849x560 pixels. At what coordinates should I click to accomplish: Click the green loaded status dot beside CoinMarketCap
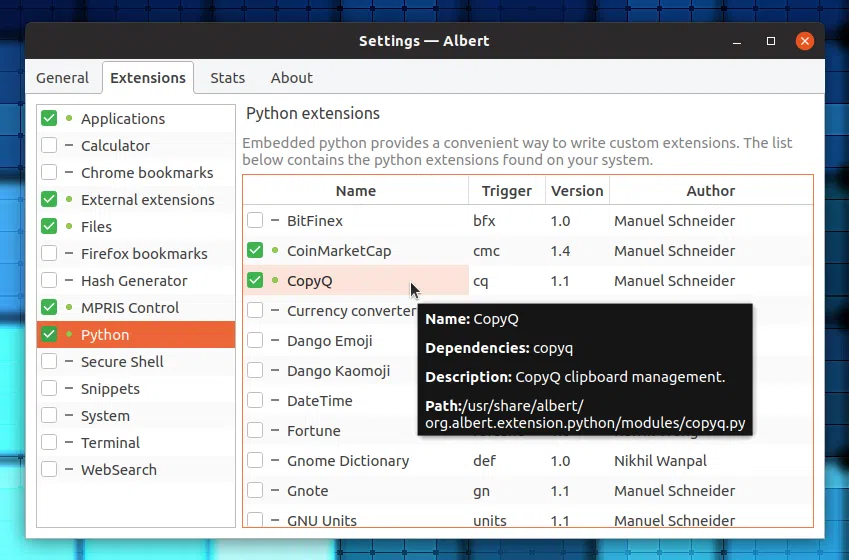click(x=275, y=250)
